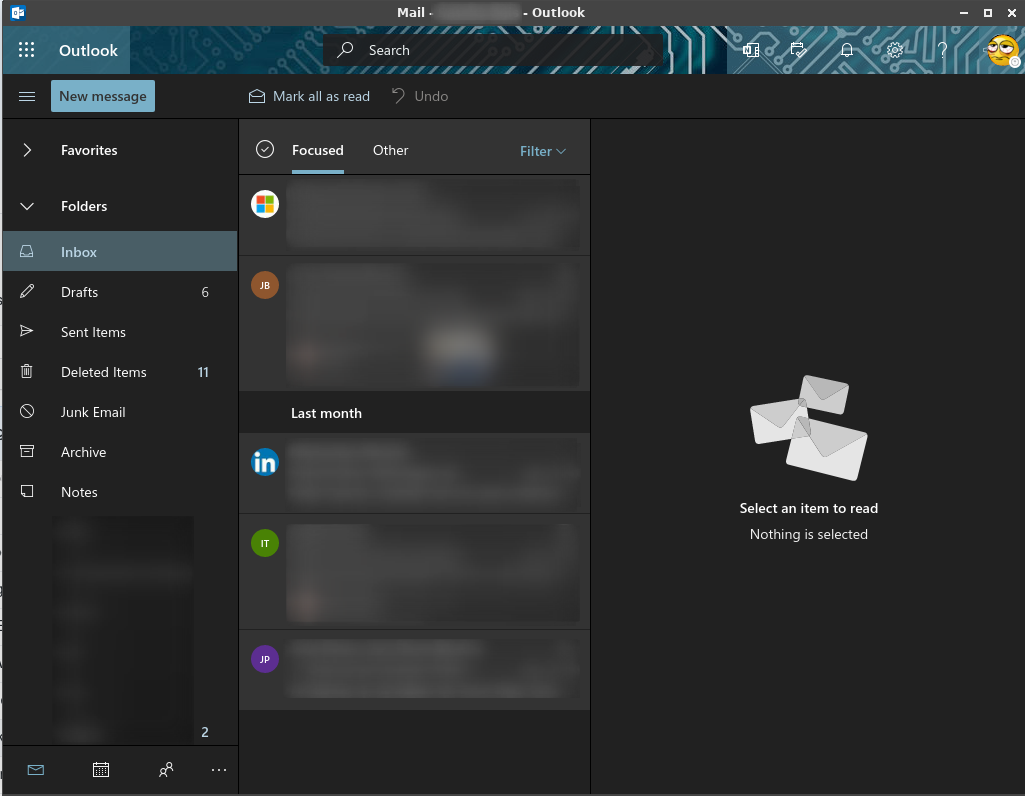Switch to the Other tab
The image size is (1025, 796).
click(x=390, y=150)
